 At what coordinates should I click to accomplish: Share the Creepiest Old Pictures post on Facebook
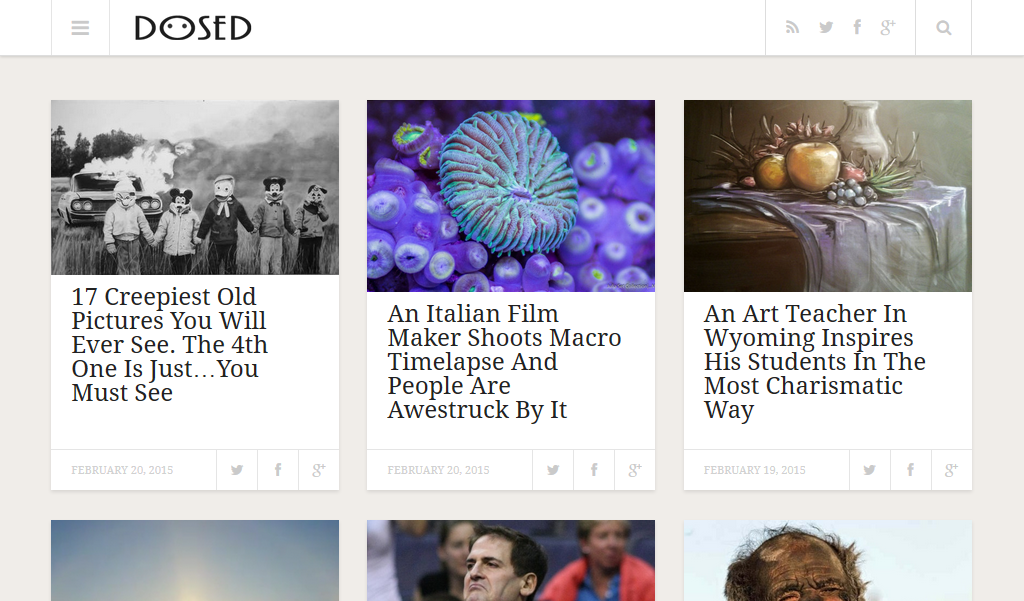(278, 470)
